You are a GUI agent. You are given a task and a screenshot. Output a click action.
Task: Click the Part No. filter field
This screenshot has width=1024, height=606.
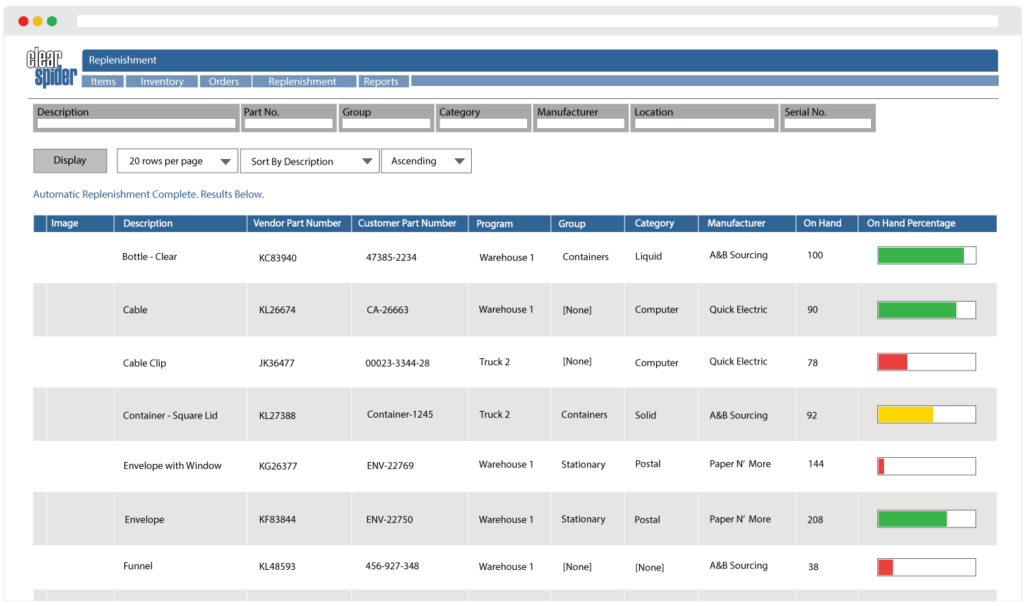(x=288, y=123)
